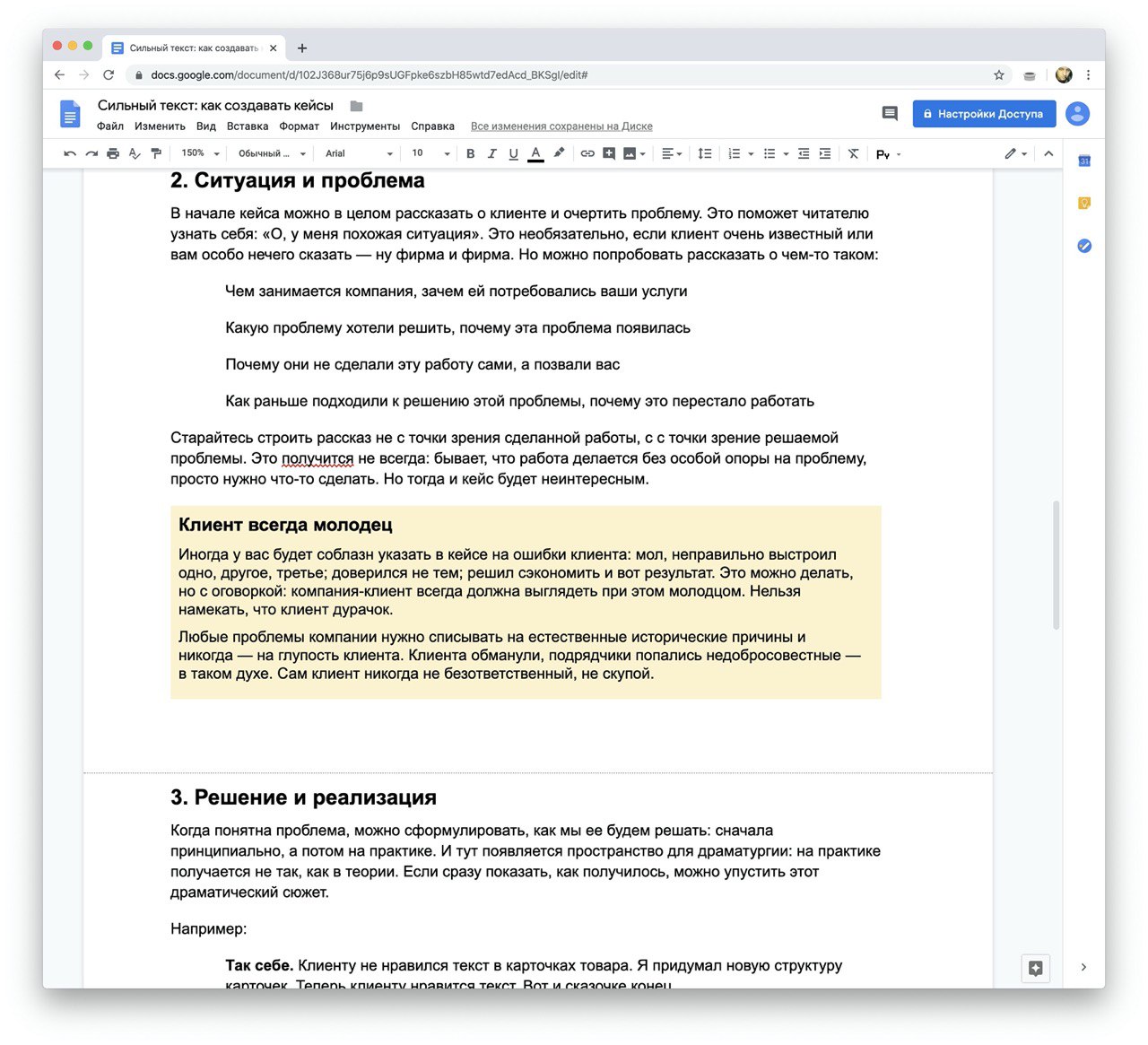Open the text color picker
1148x1045 pixels.
(x=535, y=153)
